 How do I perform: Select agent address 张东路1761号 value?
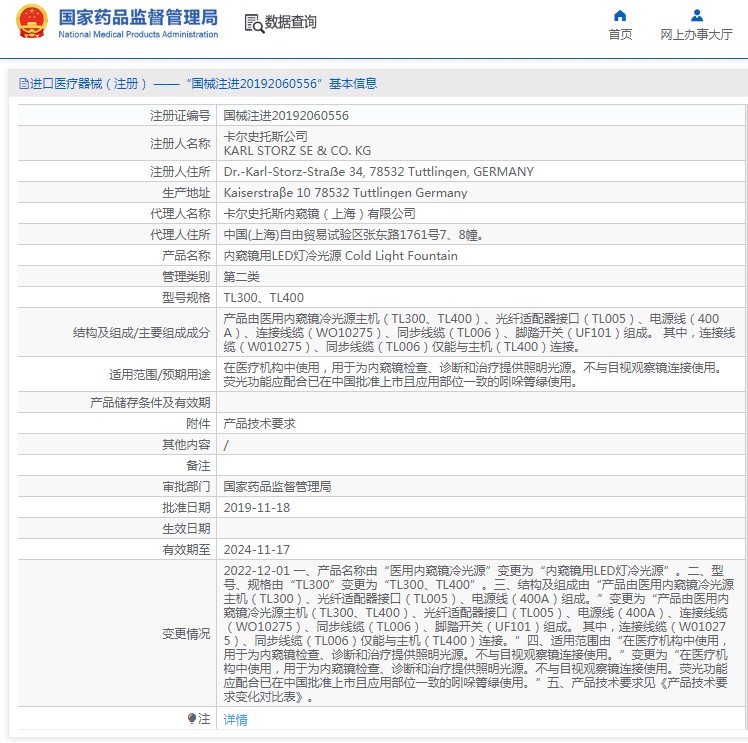pos(353,235)
